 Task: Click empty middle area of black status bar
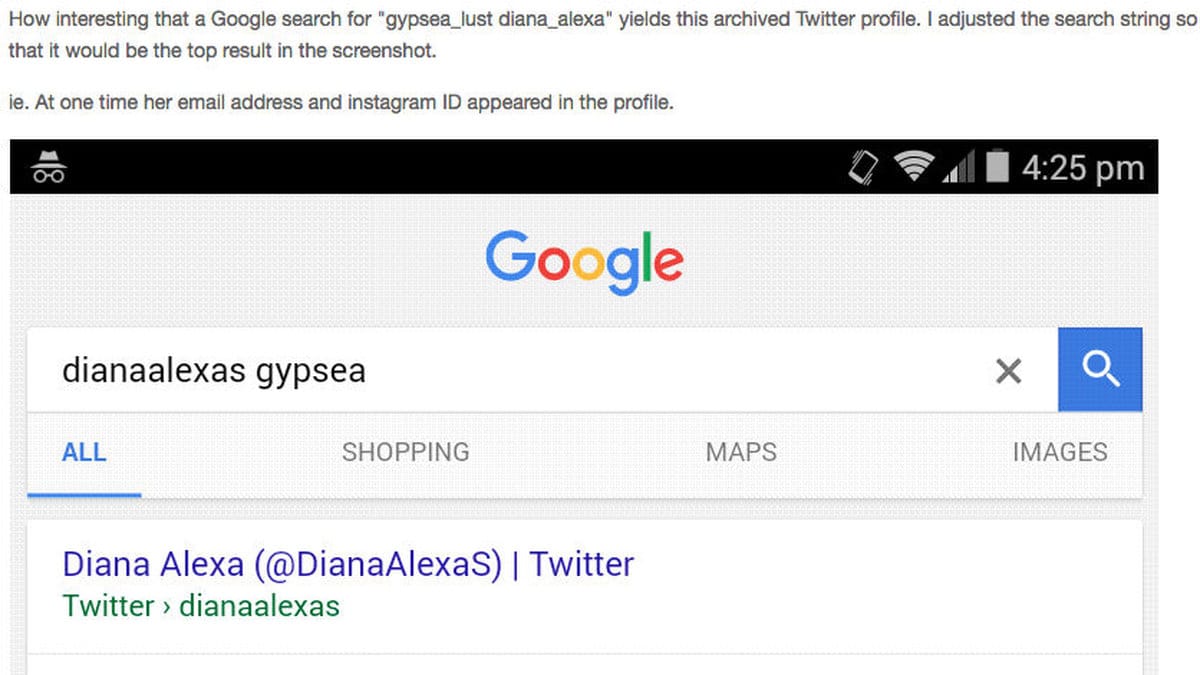[450, 167]
